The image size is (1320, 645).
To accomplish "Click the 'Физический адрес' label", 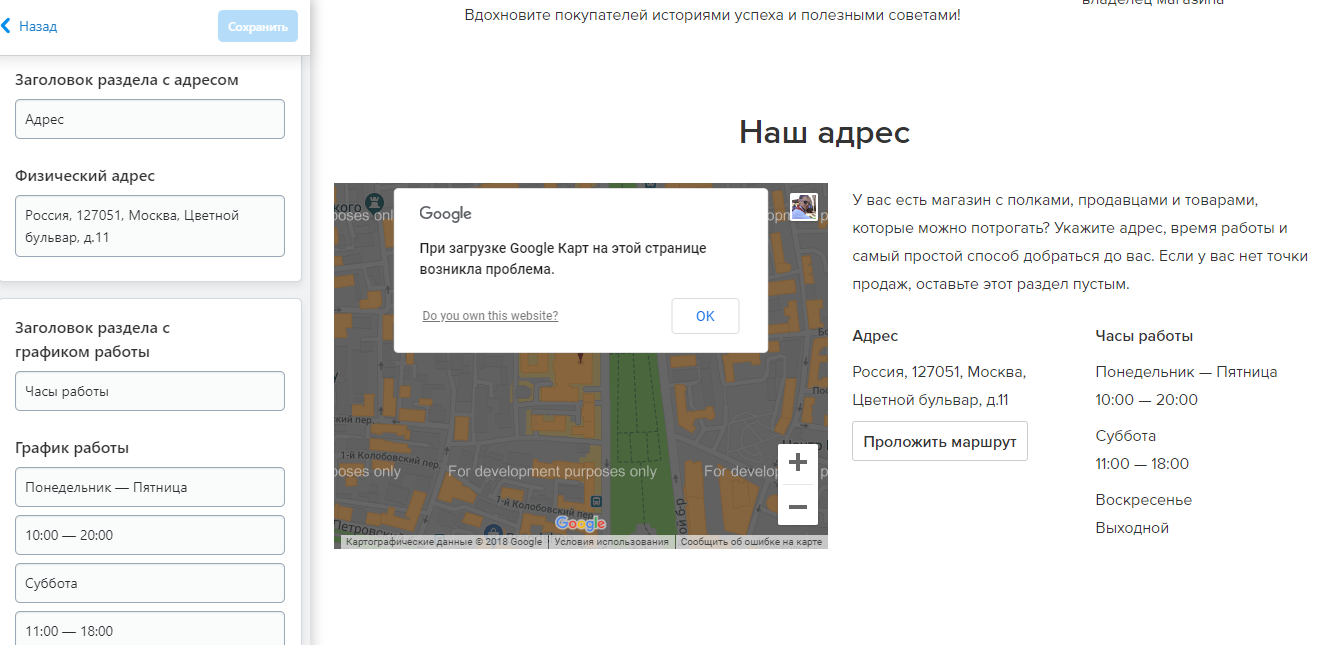I will tap(85, 176).
